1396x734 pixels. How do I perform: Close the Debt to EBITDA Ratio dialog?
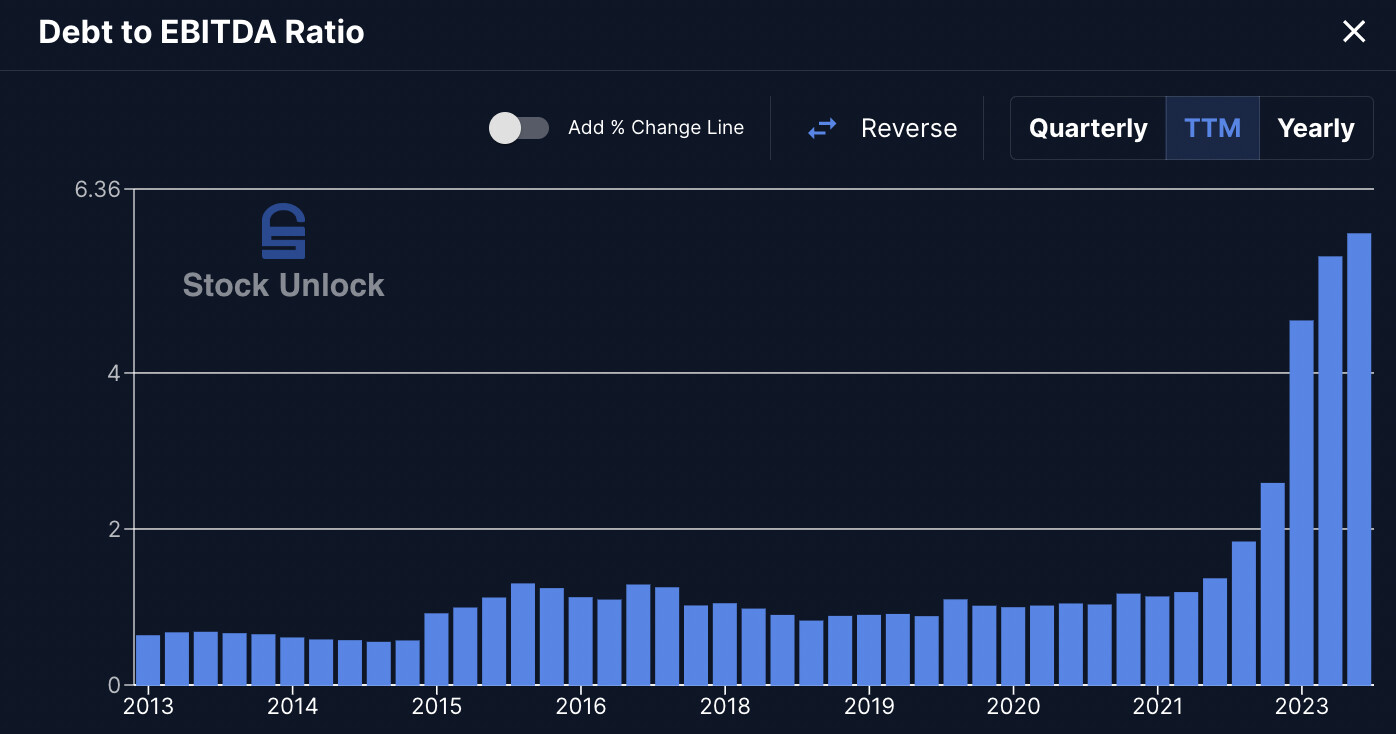tap(1353, 32)
